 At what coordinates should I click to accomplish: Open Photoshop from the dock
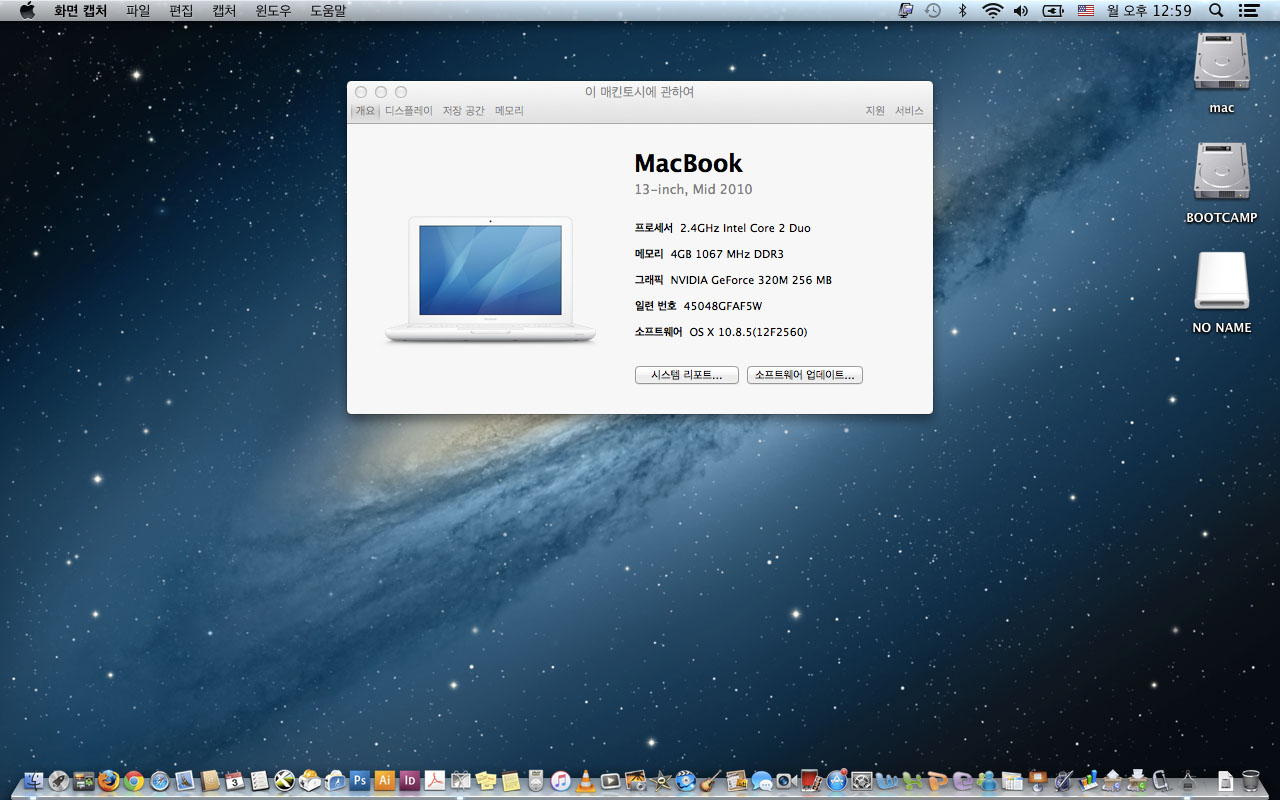point(360,781)
